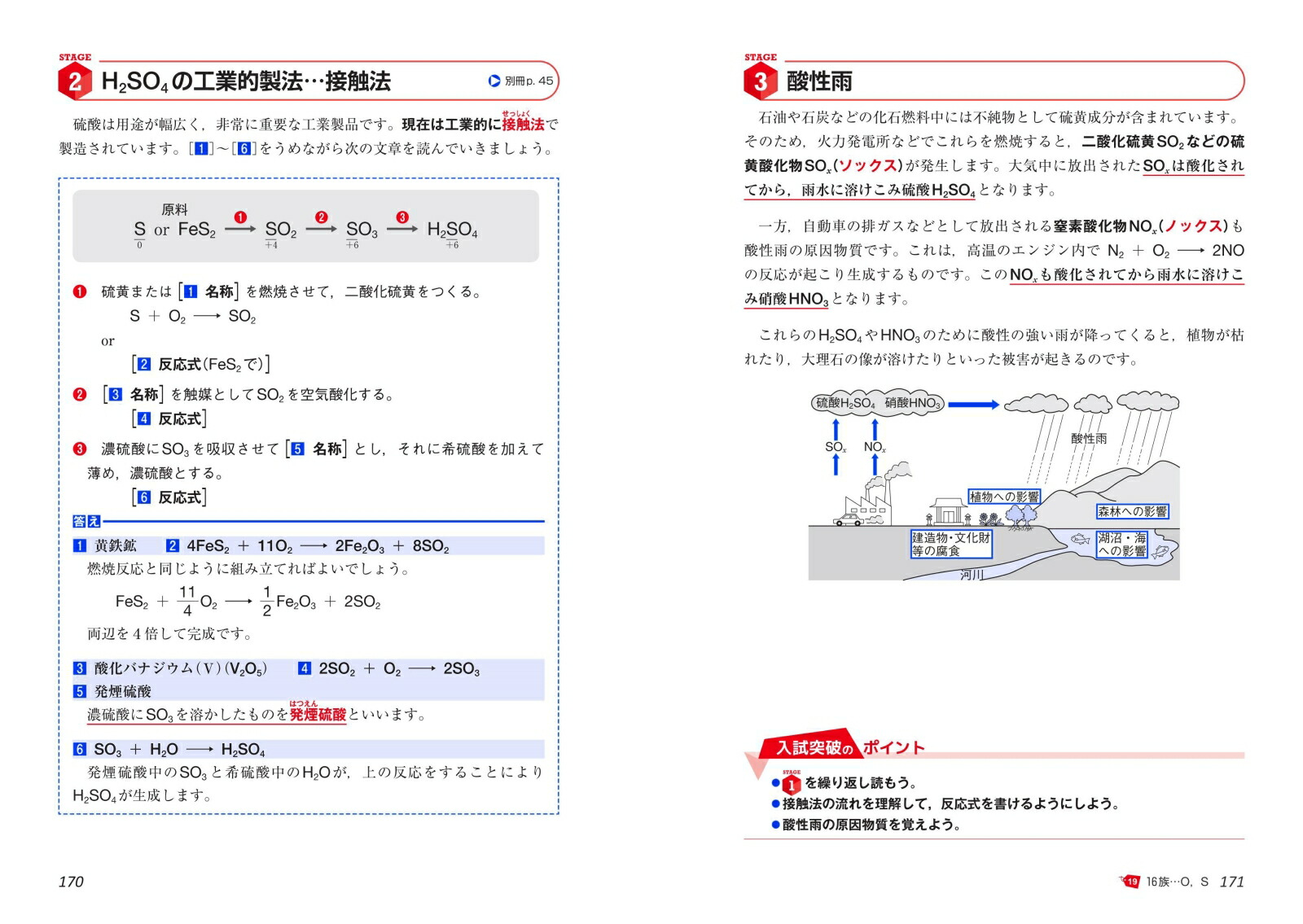Screen dimensions: 1303x924
Task: Click the blue play icon beside 別冊p. 45
Action: pyautogui.click(x=494, y=81)
